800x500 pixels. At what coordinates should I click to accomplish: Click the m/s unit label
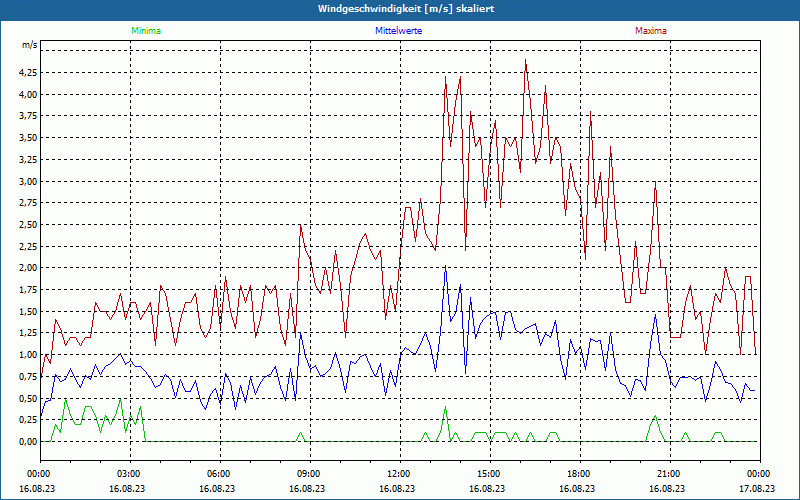(x=29, y=45)
